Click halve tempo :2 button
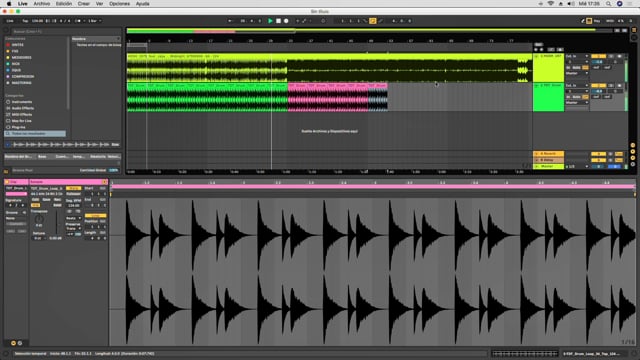 click(x=69, y=211)
